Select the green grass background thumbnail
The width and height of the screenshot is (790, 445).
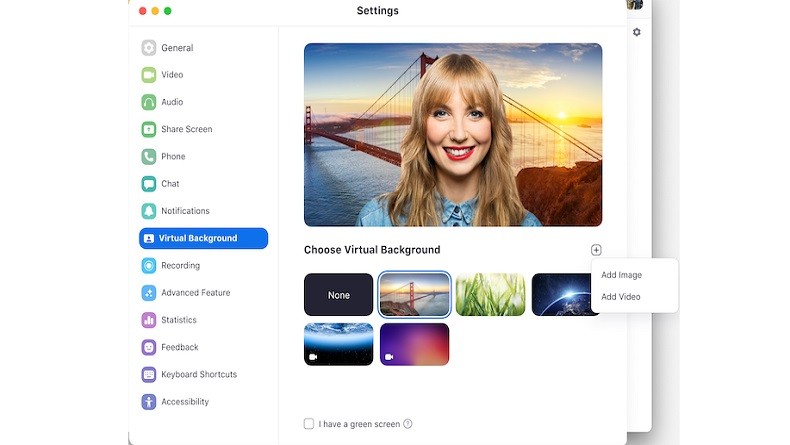click(x=490, y=295)
